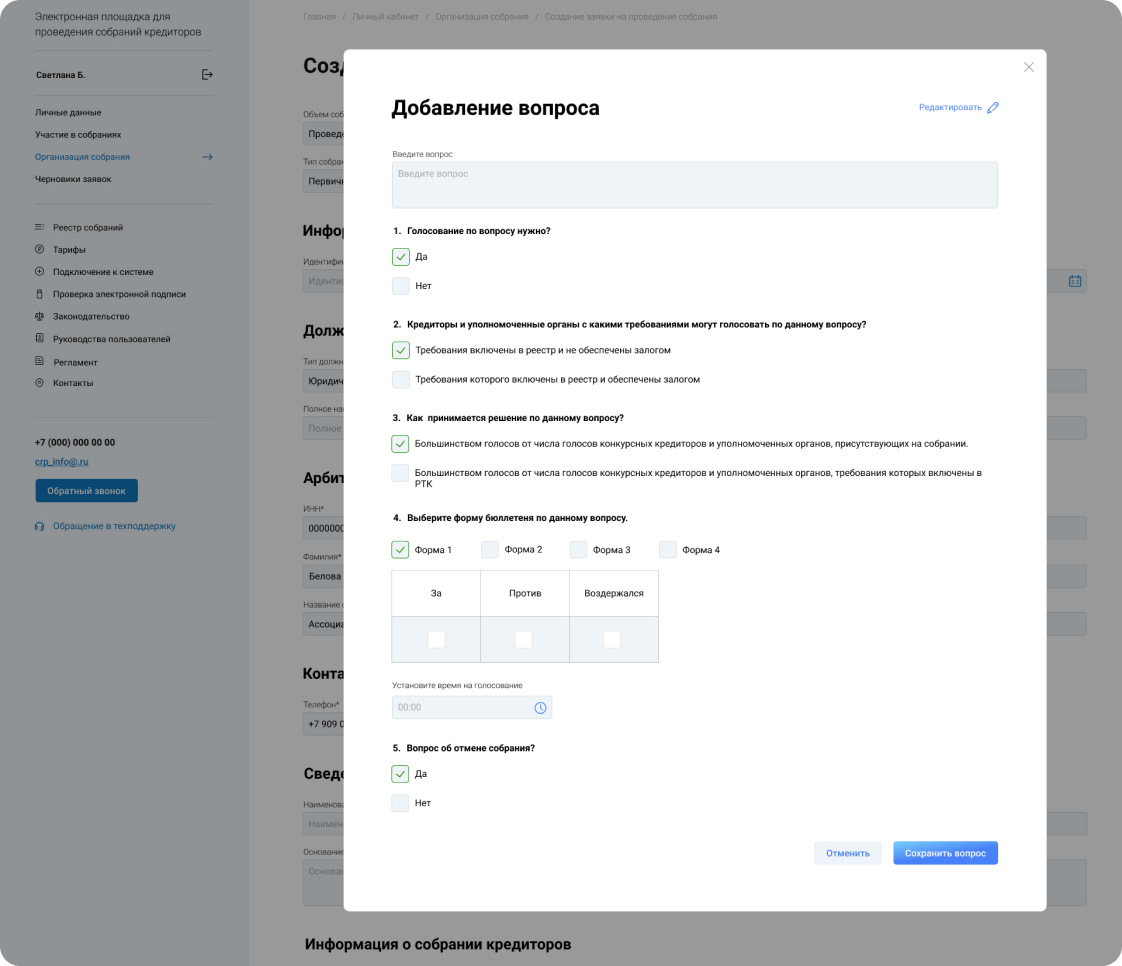The width and height of the screenshot is (1122, 966).
Task: Check Нет under Голосование по вопросу нужно
Action: (401, 286)
